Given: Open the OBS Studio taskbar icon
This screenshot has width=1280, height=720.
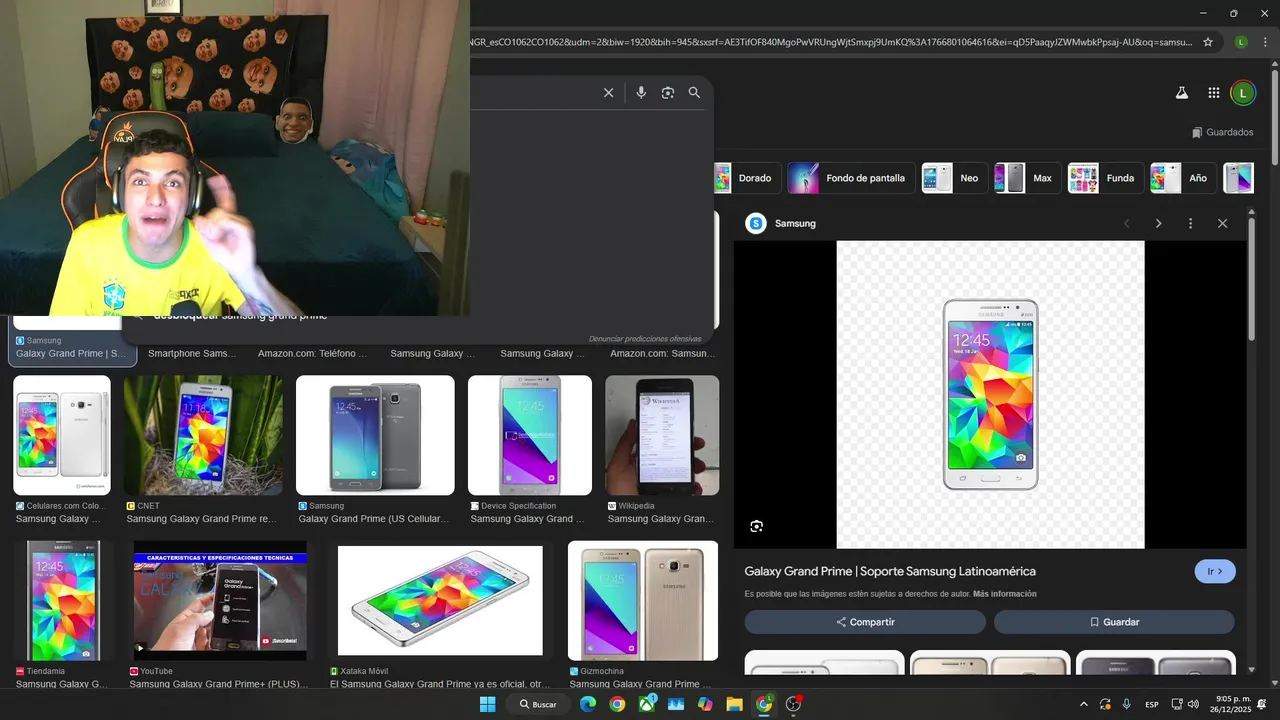Looking at the screenshot, I should [x=794, y=704].
